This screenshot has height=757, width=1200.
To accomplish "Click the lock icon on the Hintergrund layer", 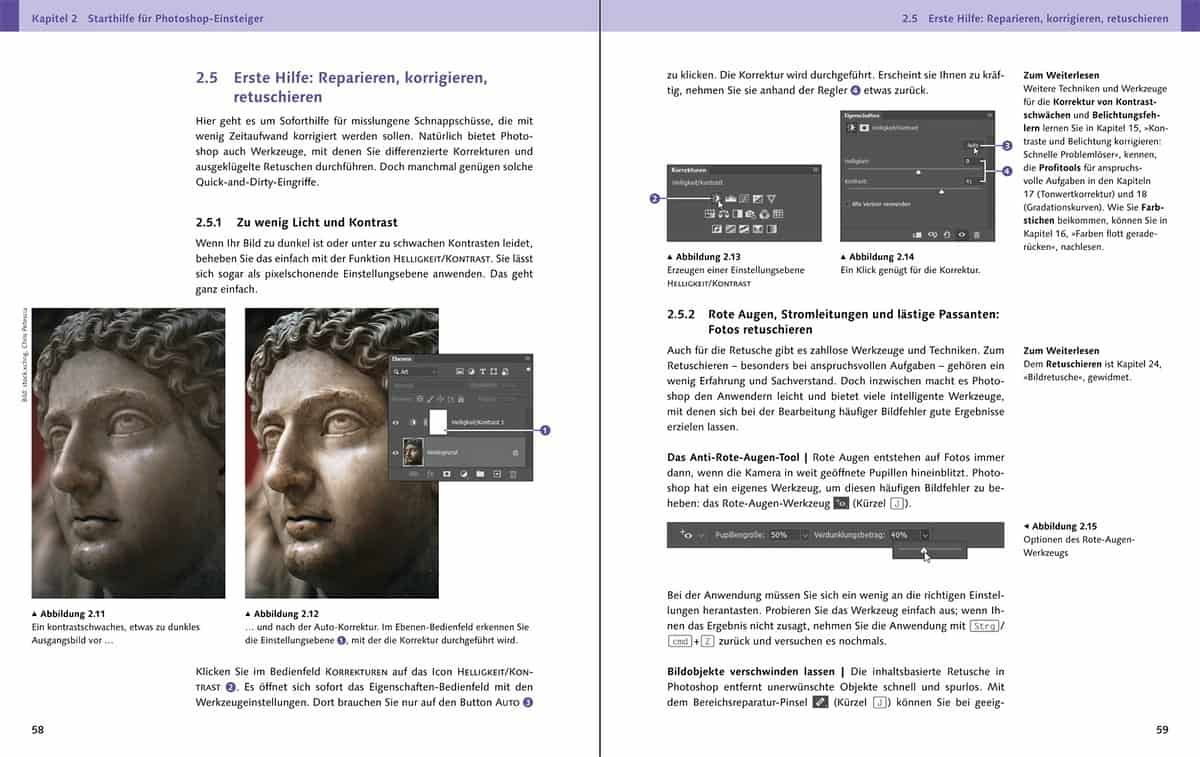I will tap(515, 452).
